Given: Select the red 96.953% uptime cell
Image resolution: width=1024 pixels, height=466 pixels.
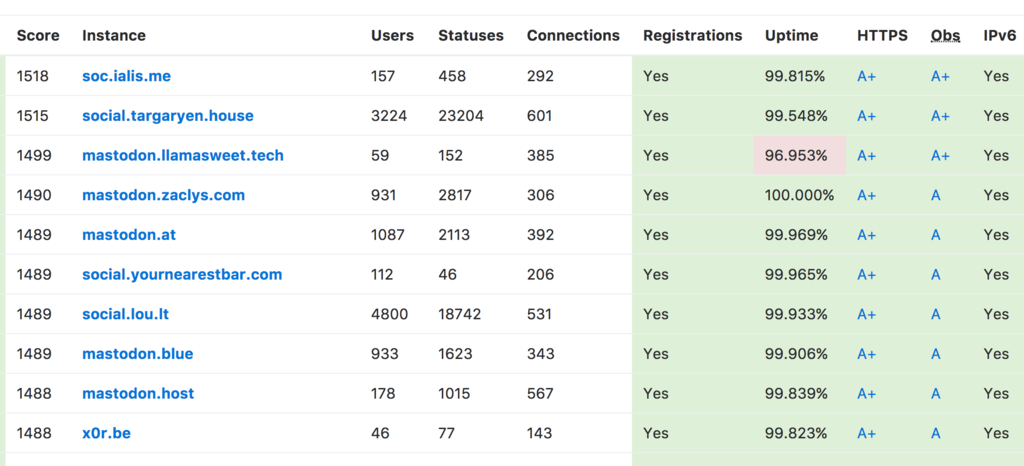Looking at the screenshot, I should [x=800, y=155].
